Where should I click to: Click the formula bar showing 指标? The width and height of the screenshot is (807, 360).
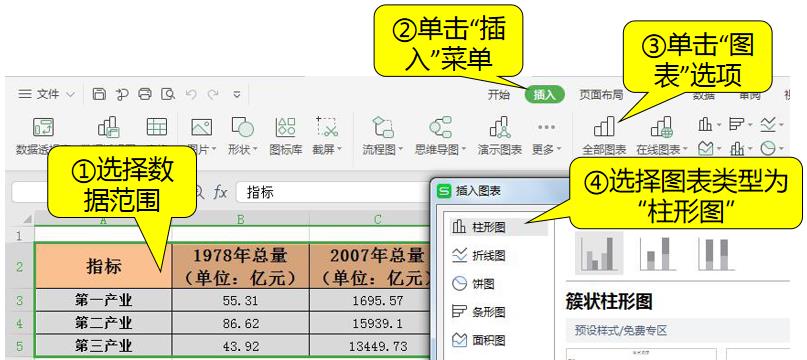(x=335, y=193)
